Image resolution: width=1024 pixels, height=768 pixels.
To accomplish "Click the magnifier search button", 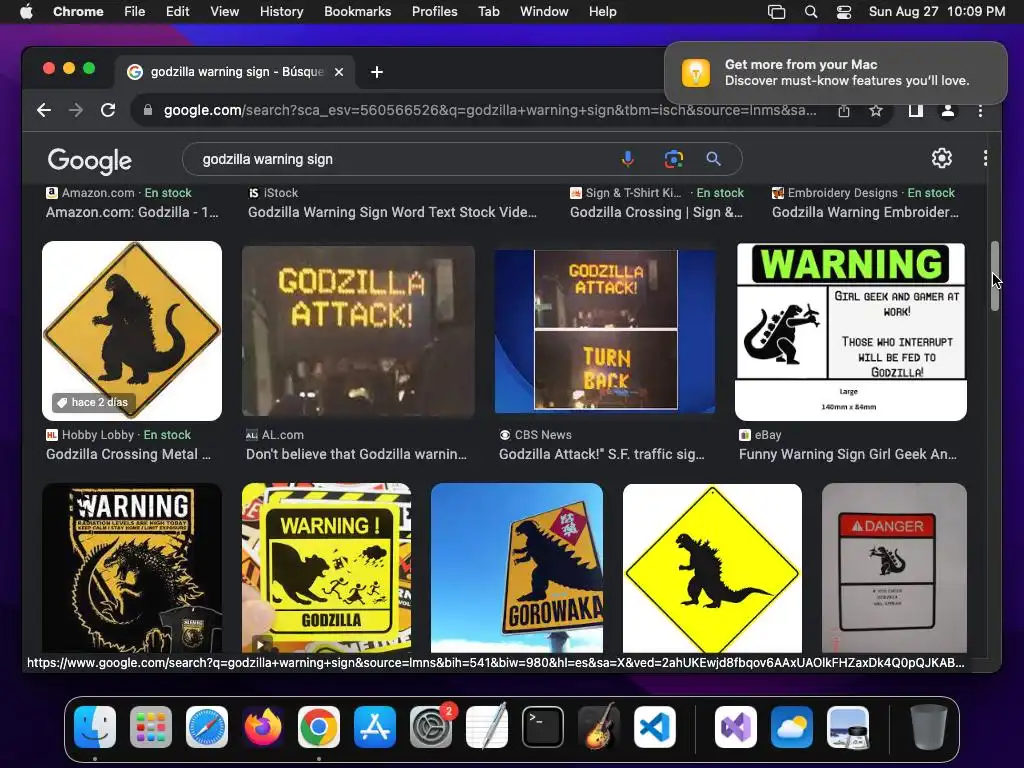I will tap(713, 159).
